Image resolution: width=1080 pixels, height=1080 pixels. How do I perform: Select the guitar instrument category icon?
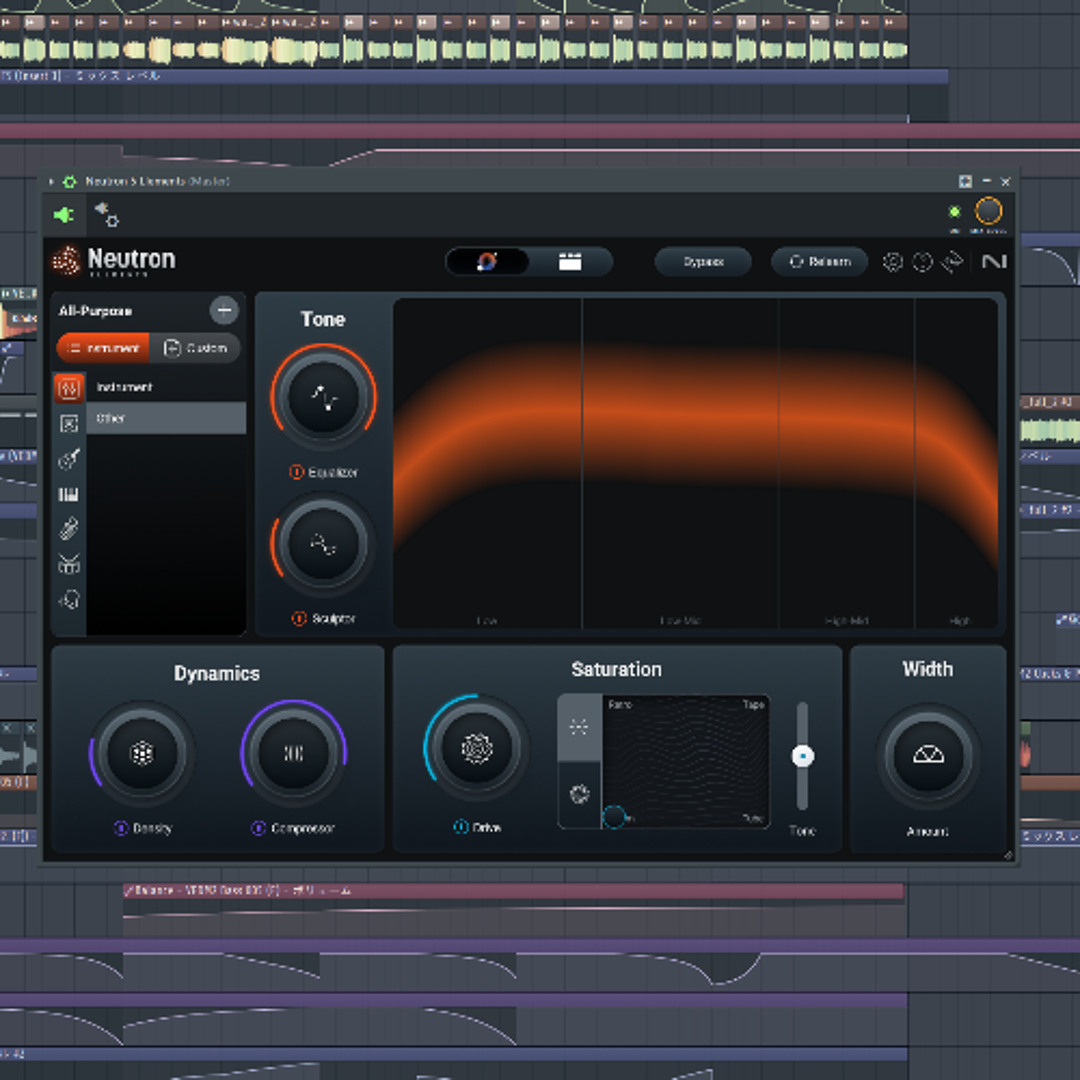click(69, 457)
